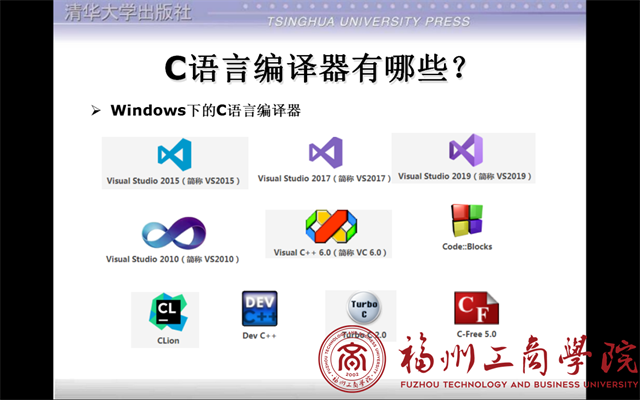Select the Visual Studio 2019 logo icon
This screenshot has width=640, height=400.
click(x=465, y=150)
